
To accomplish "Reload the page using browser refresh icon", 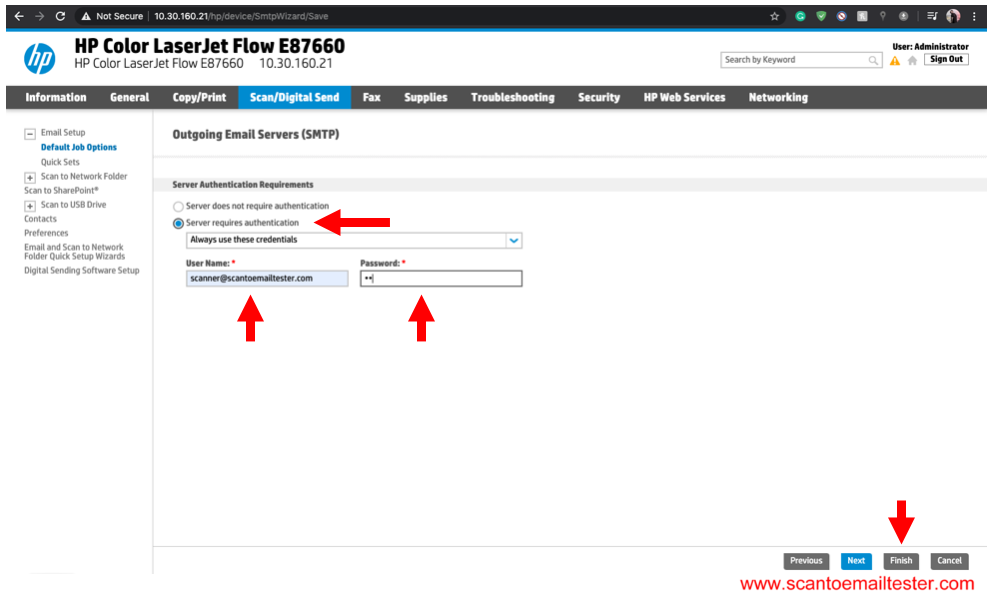I will point(61,16).
